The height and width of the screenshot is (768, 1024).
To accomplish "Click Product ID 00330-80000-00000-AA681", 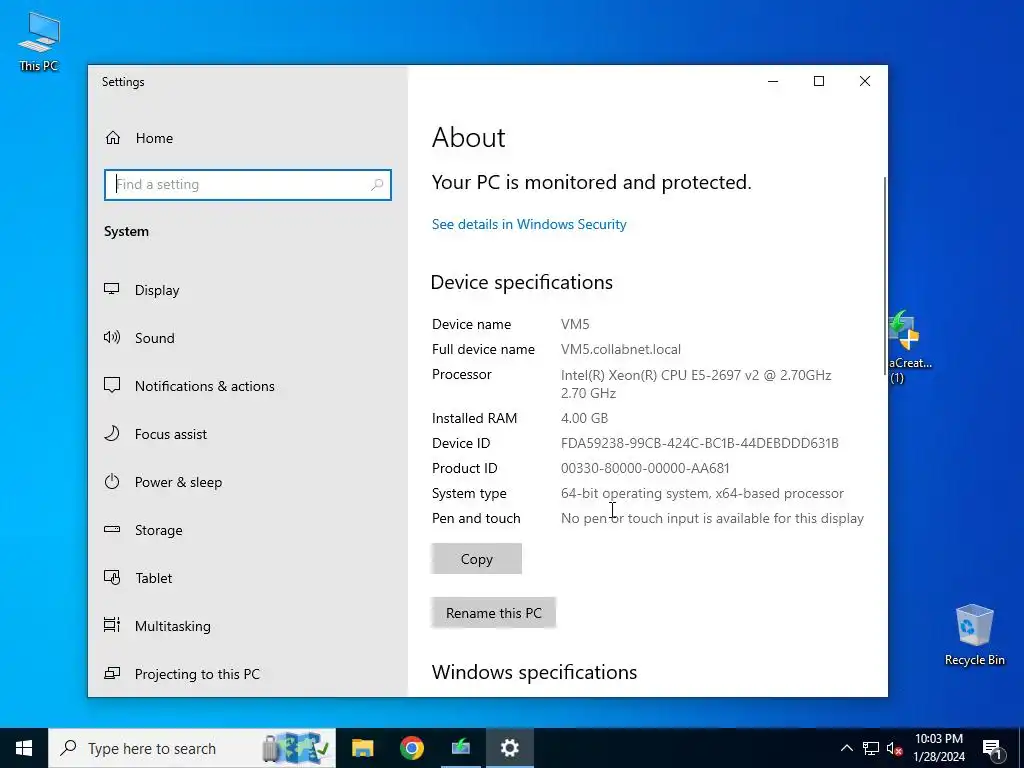I will [645, 468].
